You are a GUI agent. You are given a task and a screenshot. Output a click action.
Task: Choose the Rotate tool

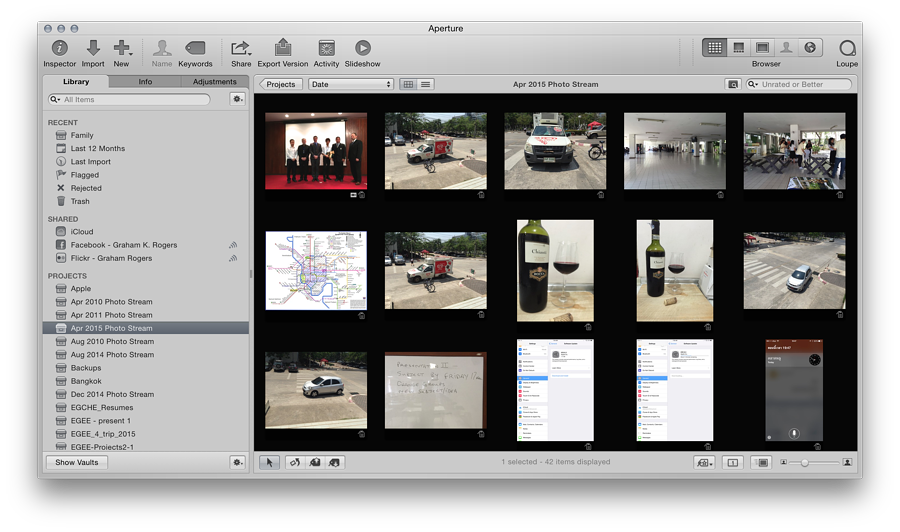point(294,462)
